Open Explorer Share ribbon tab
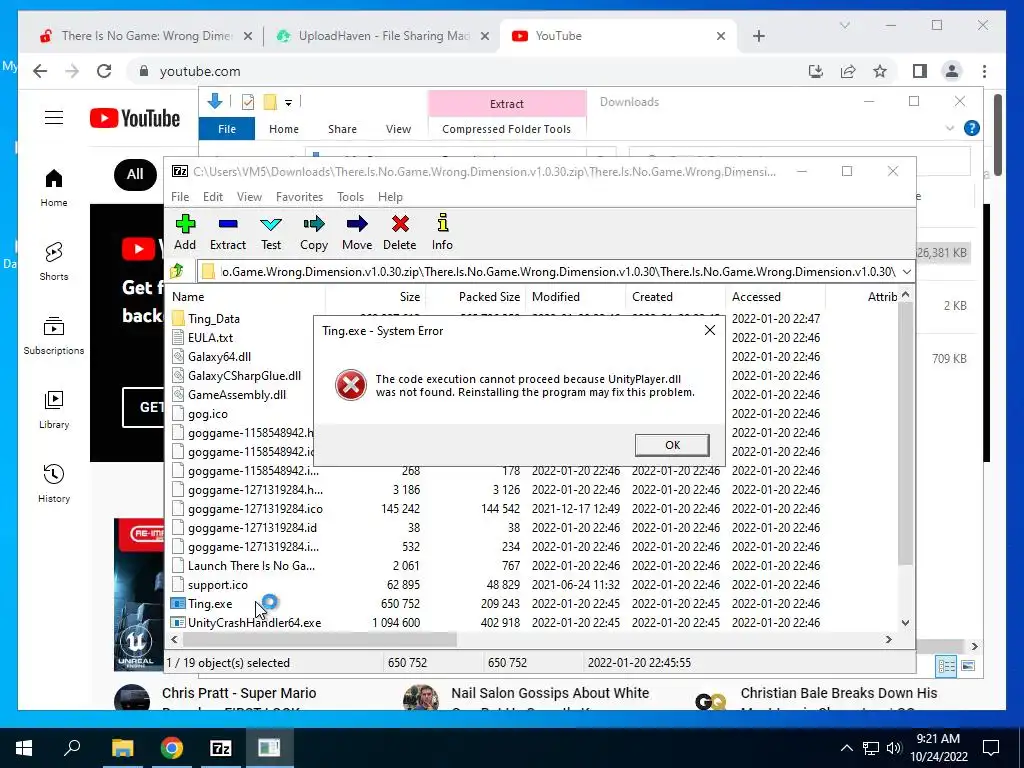The image size is (1024, 768). (x=342, y=129)
